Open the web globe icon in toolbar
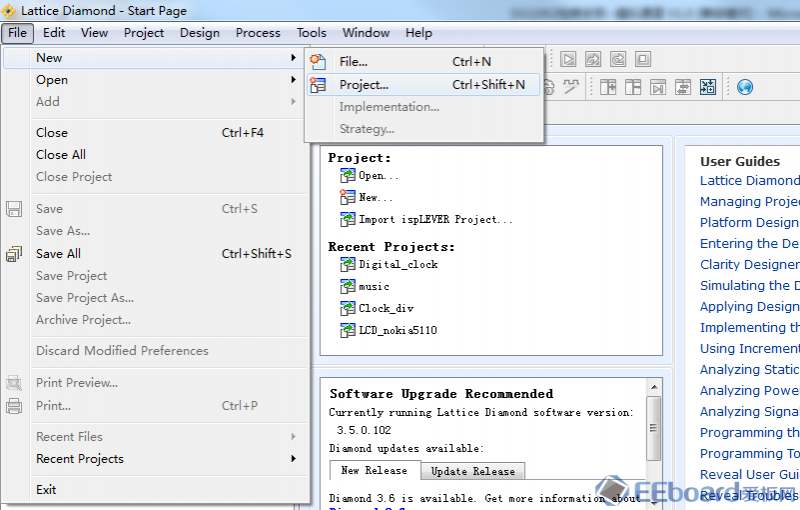The height and width of the screenshot is (510, 800). click(745, 87)
